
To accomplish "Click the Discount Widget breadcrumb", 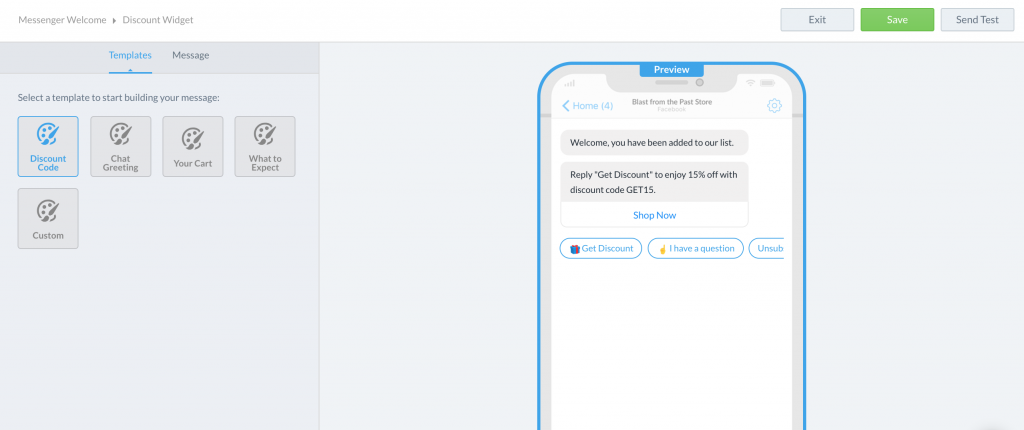I will tap(158, 20).
